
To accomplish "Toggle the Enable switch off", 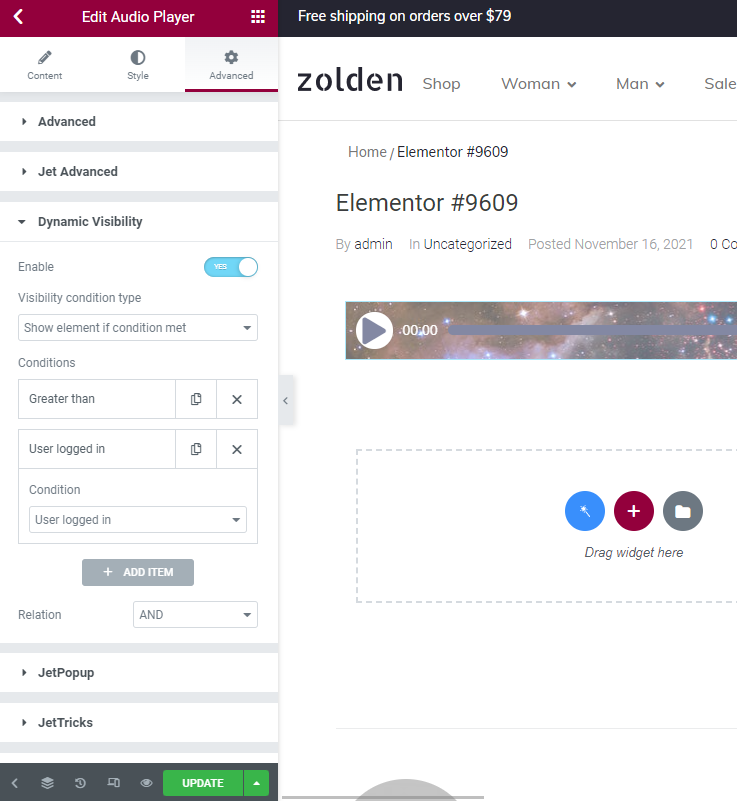I will [231, 267].
